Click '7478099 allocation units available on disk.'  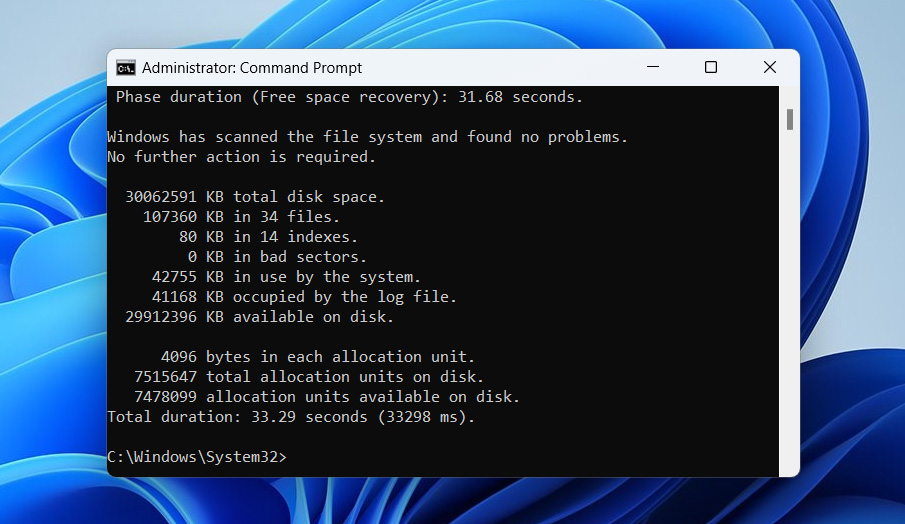327,397
